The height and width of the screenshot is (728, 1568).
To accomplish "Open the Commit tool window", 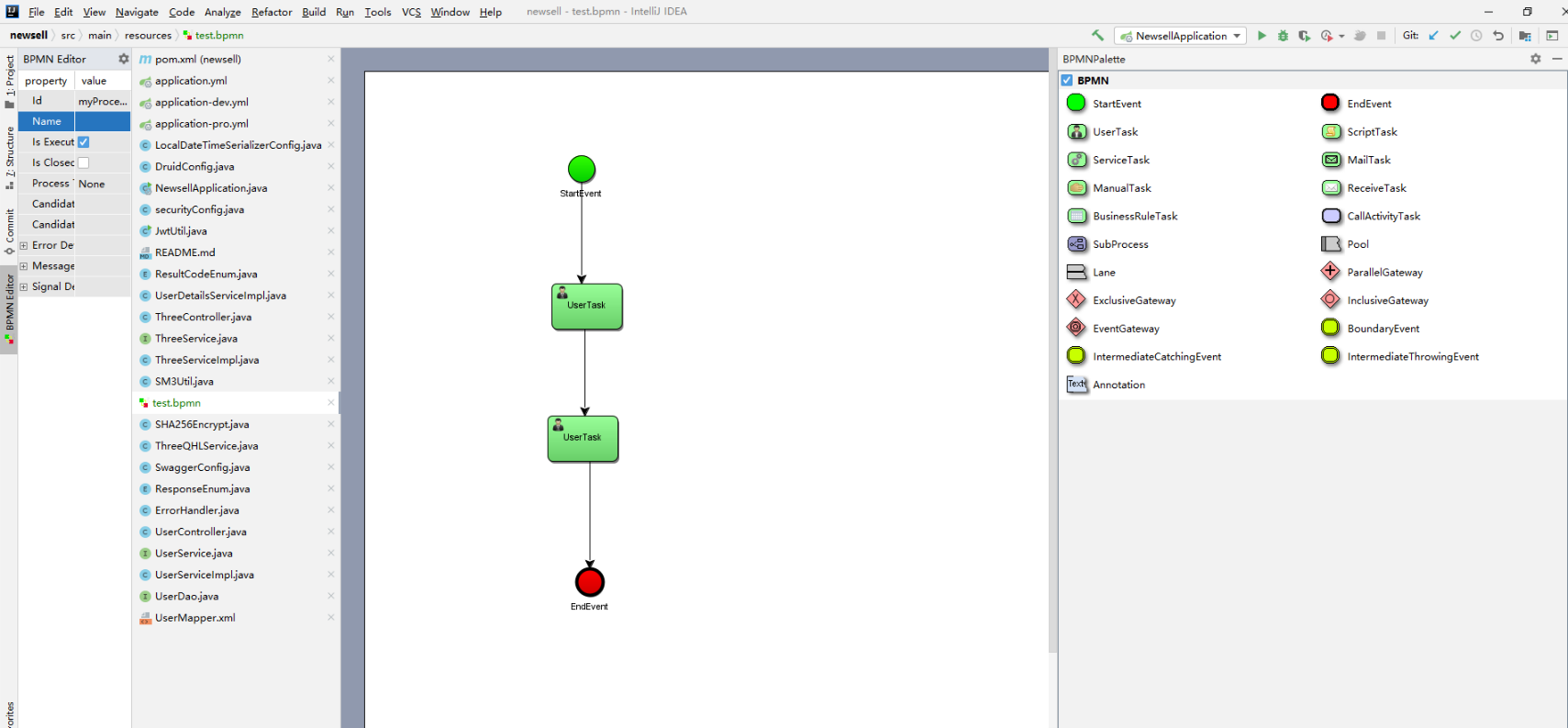I will tap(9, 231).
